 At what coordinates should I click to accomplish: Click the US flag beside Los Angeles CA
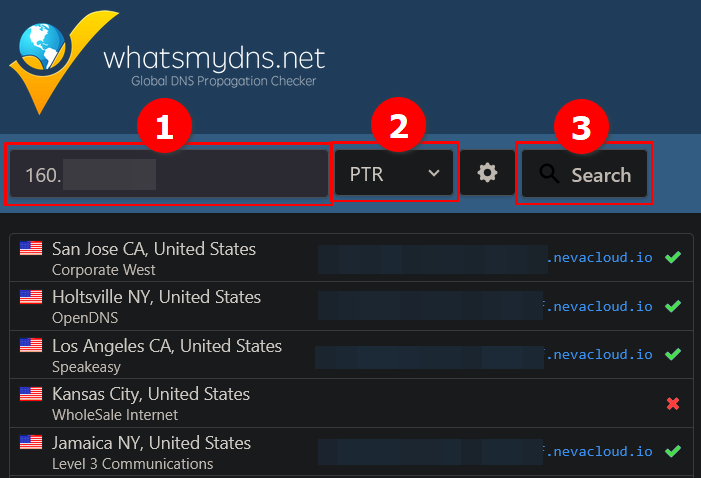coord(31,345)
